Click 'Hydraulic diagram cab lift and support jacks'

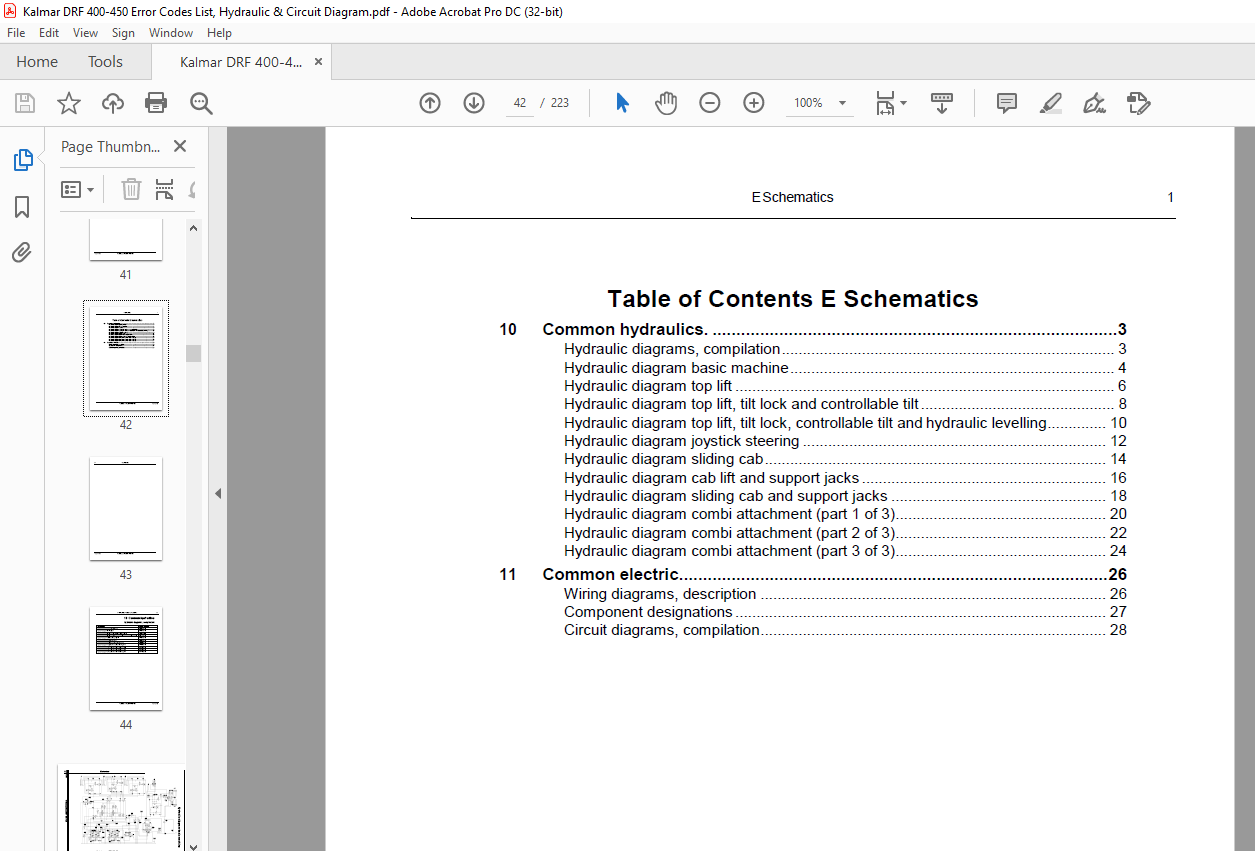coord(845,478)
